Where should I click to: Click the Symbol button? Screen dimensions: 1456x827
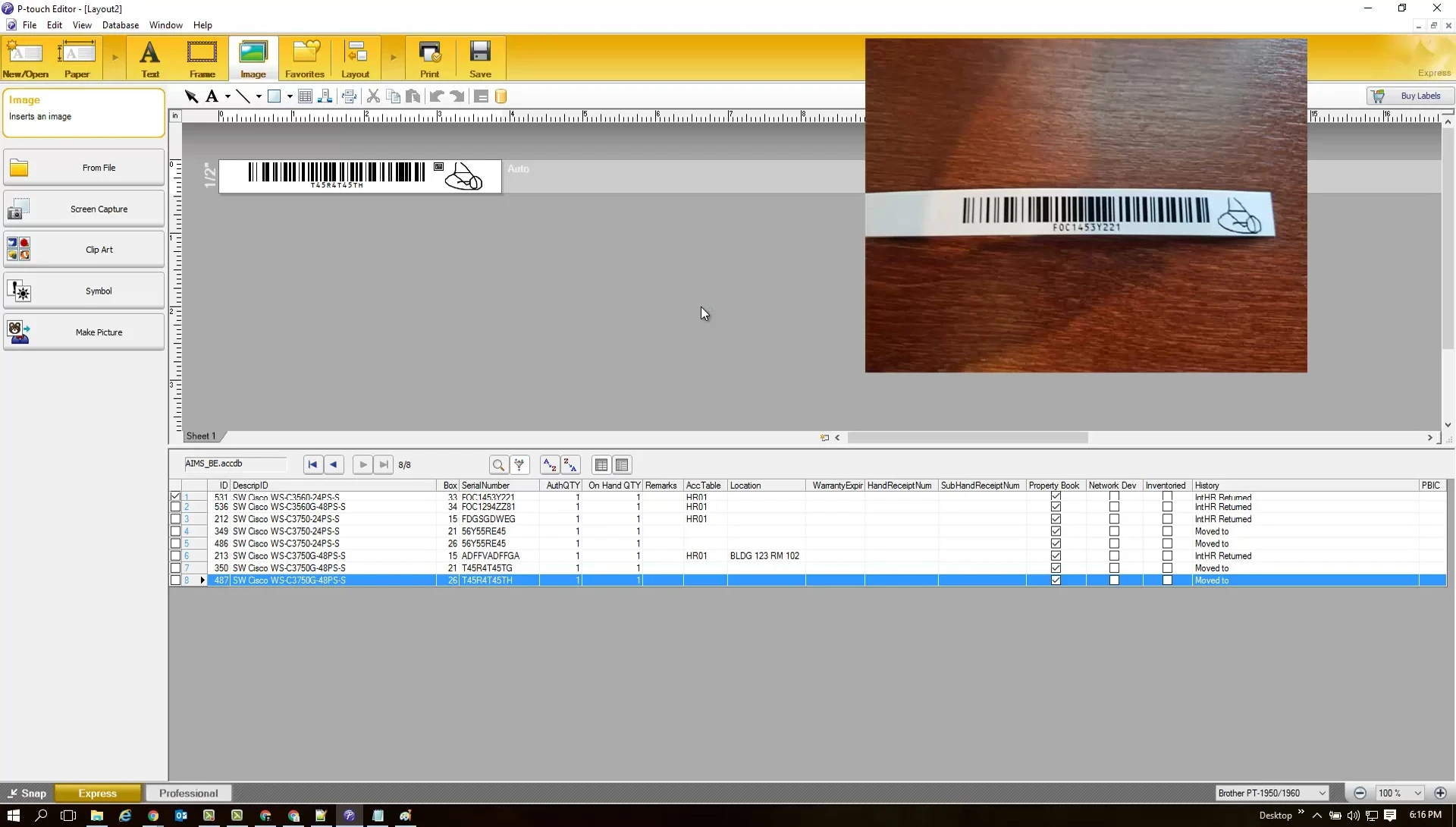(83, 291)
